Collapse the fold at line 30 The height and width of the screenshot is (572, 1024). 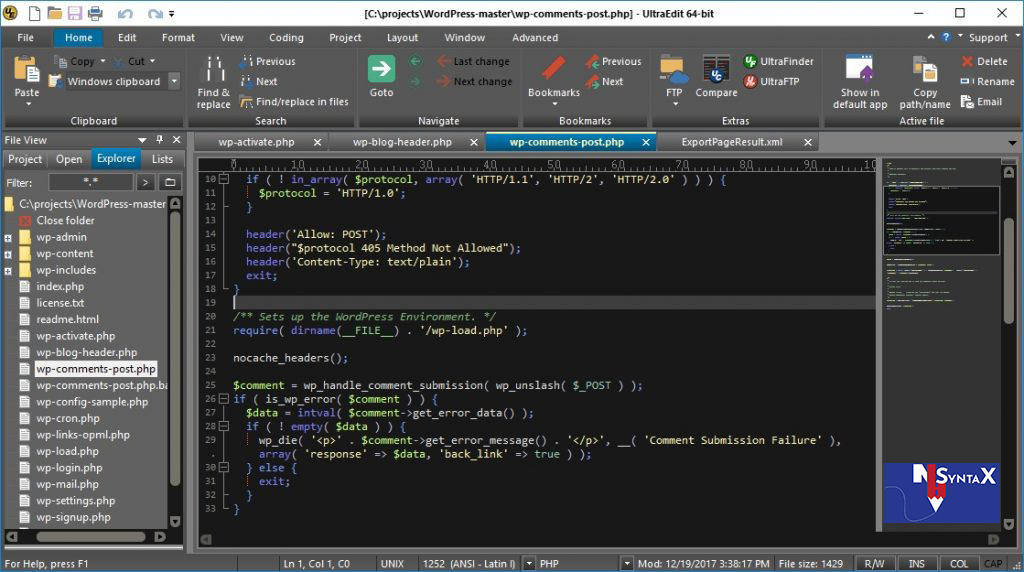(x=224, y=467)
